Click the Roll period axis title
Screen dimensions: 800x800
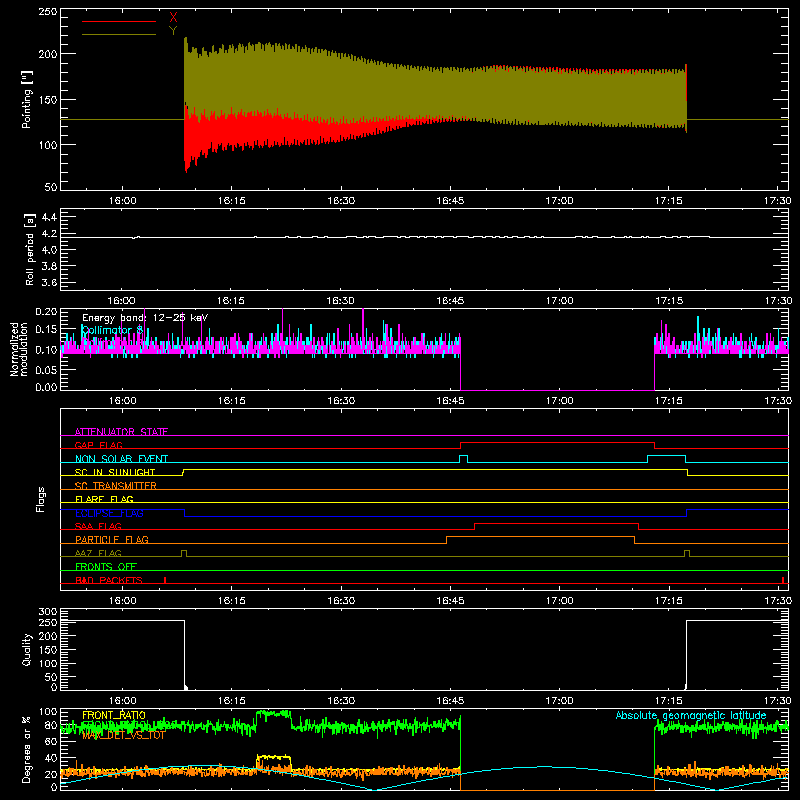29,249
